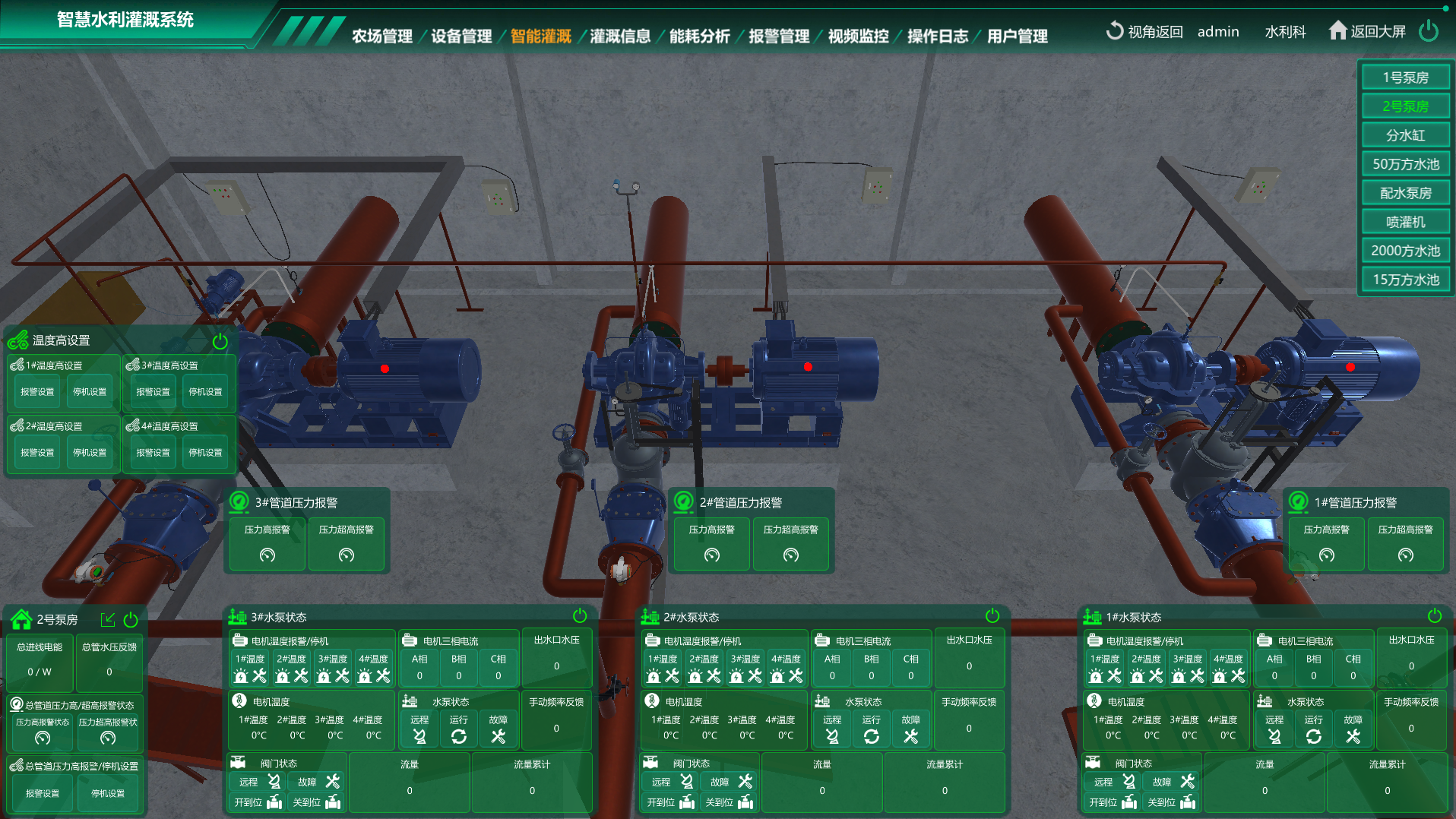1456x819 pixels.
Task: Click the power icon in the top-right header
Action: pos(1429,31)
